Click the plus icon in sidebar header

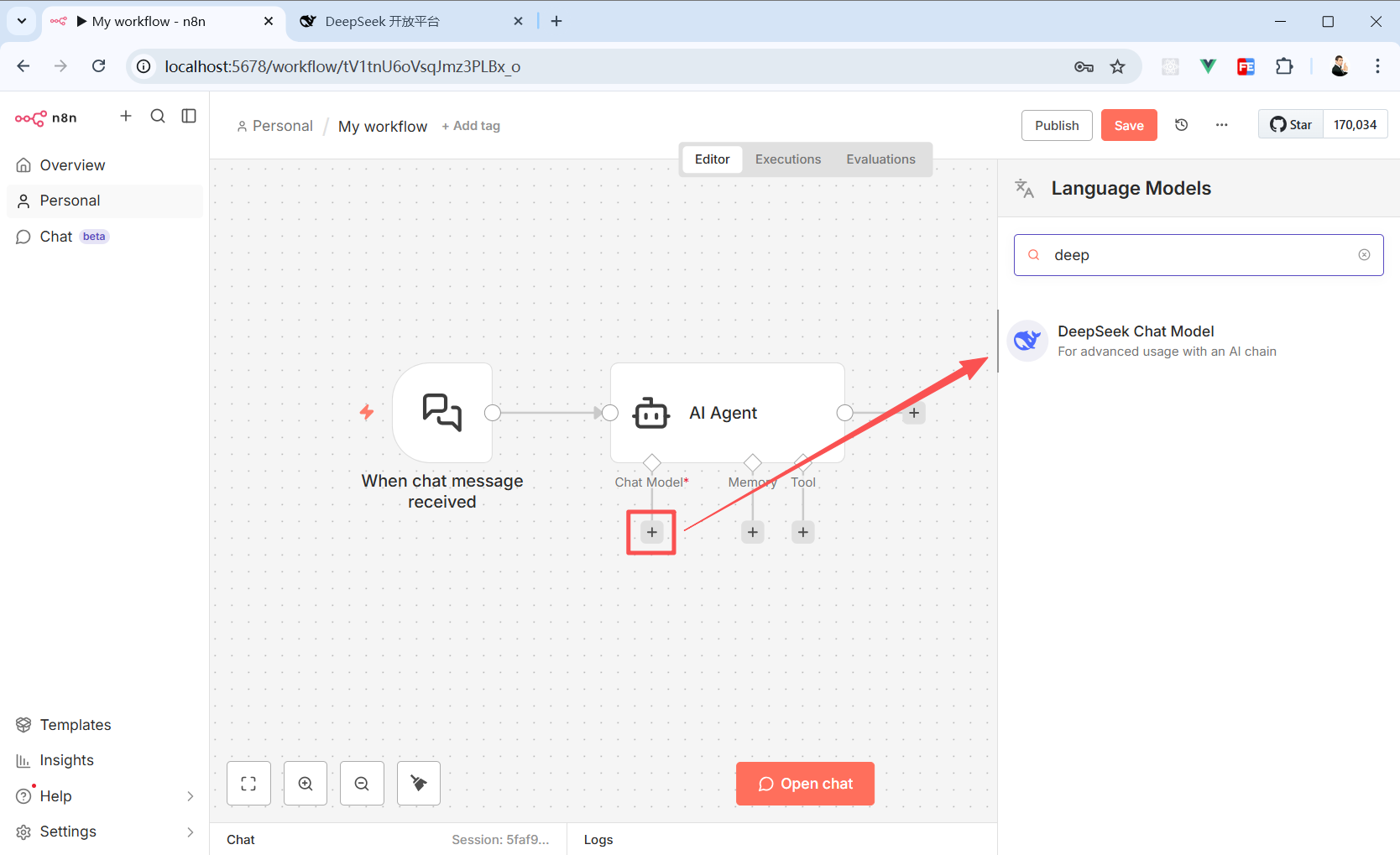(126, 116)
